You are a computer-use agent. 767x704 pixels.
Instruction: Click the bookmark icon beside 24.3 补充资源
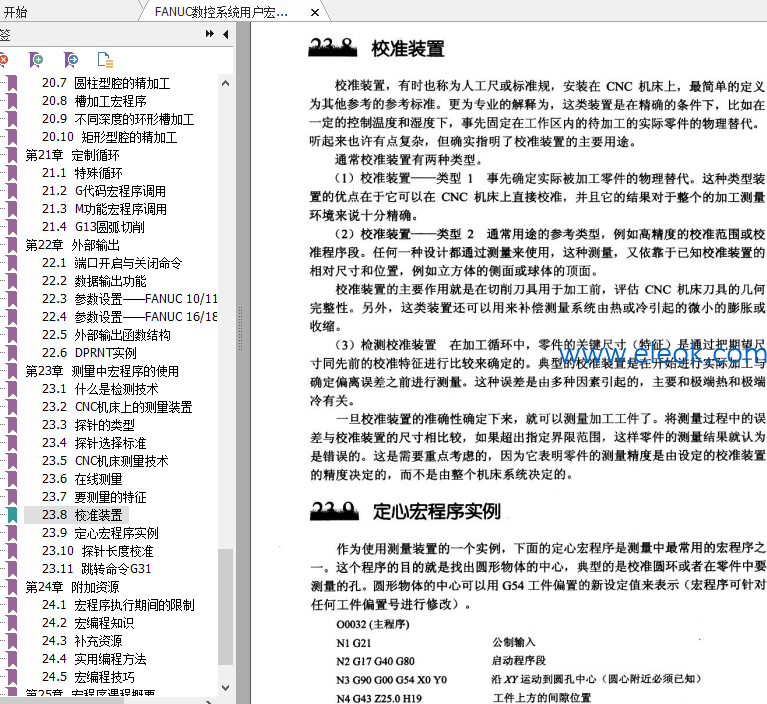[x=12, y=641]
